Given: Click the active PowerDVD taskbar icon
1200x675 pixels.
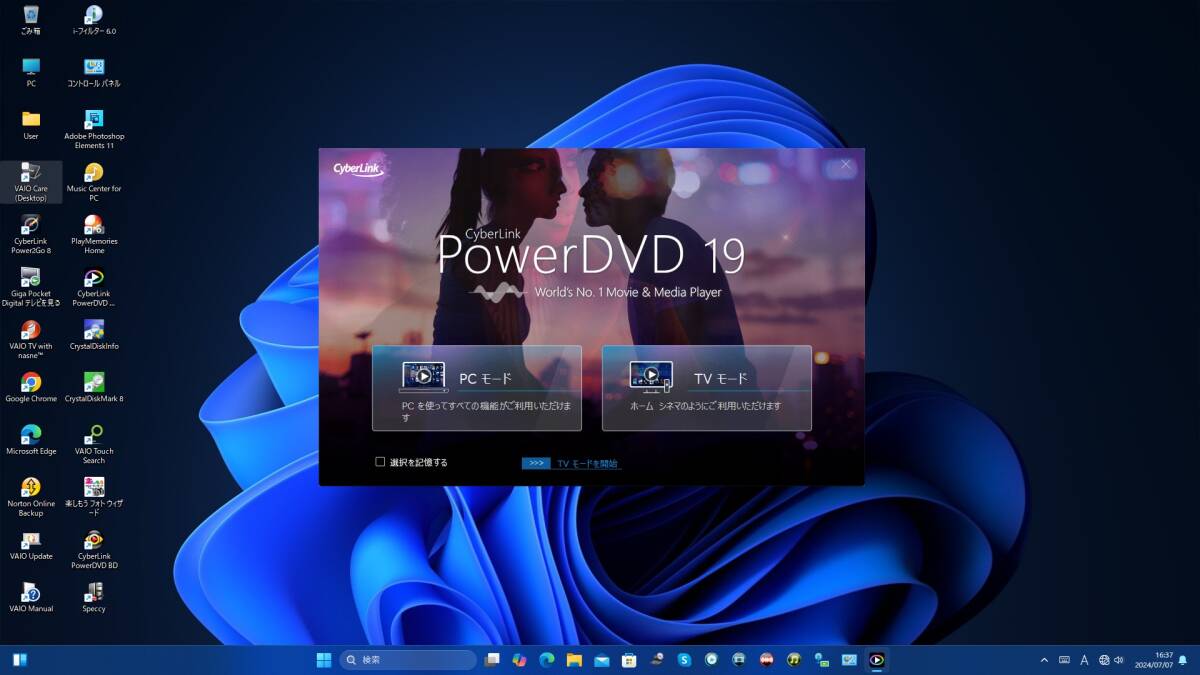Looking at the screenshot, I should coord(876,660).
